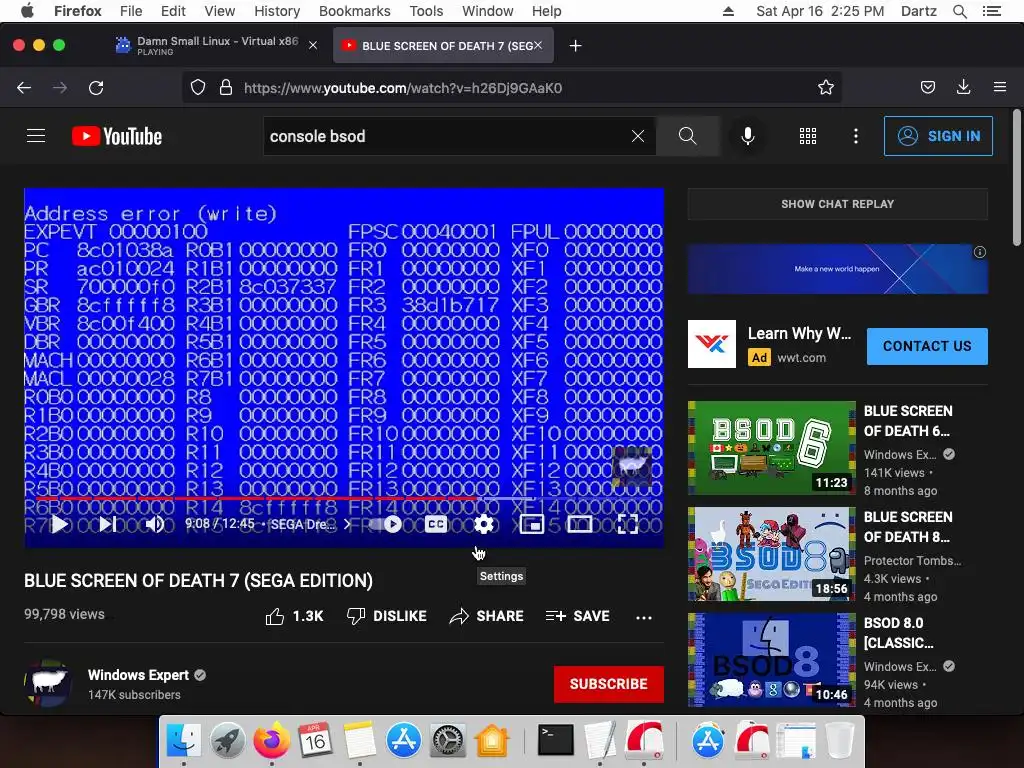Close the Damn Small Linux tab

click(x=313, y=45)
